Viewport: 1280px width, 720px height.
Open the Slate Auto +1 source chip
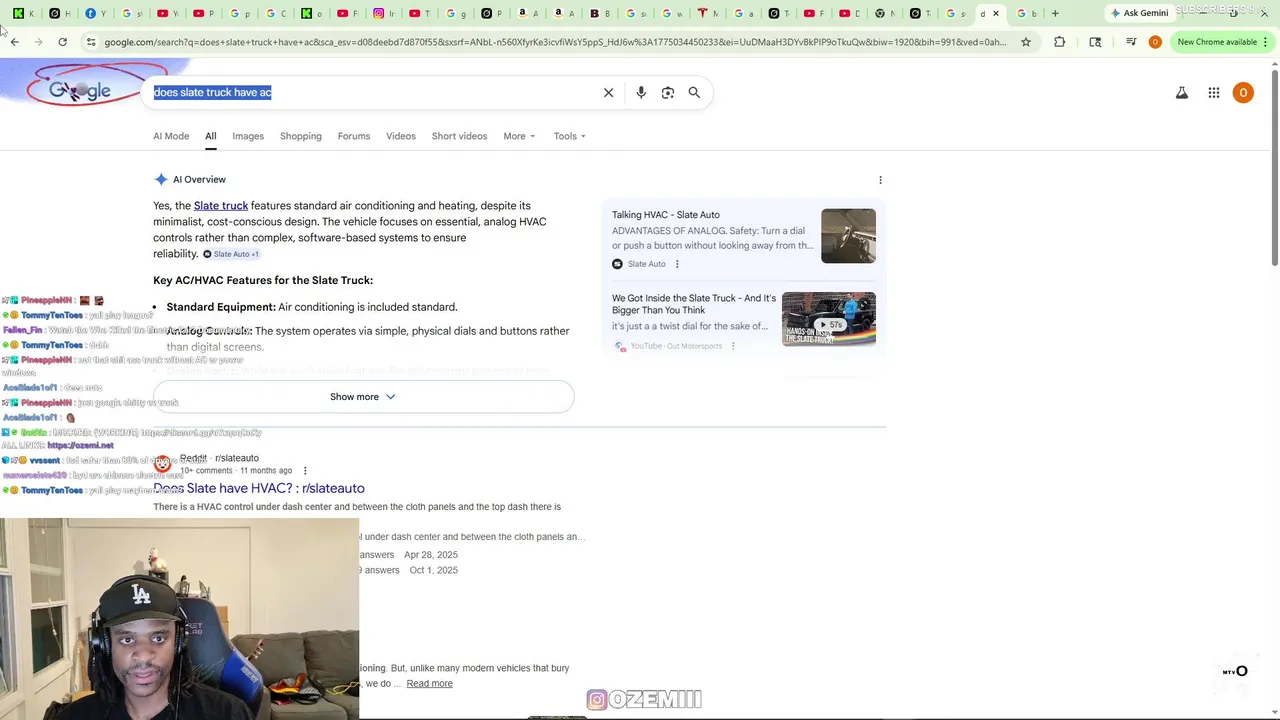coord(231,254)
